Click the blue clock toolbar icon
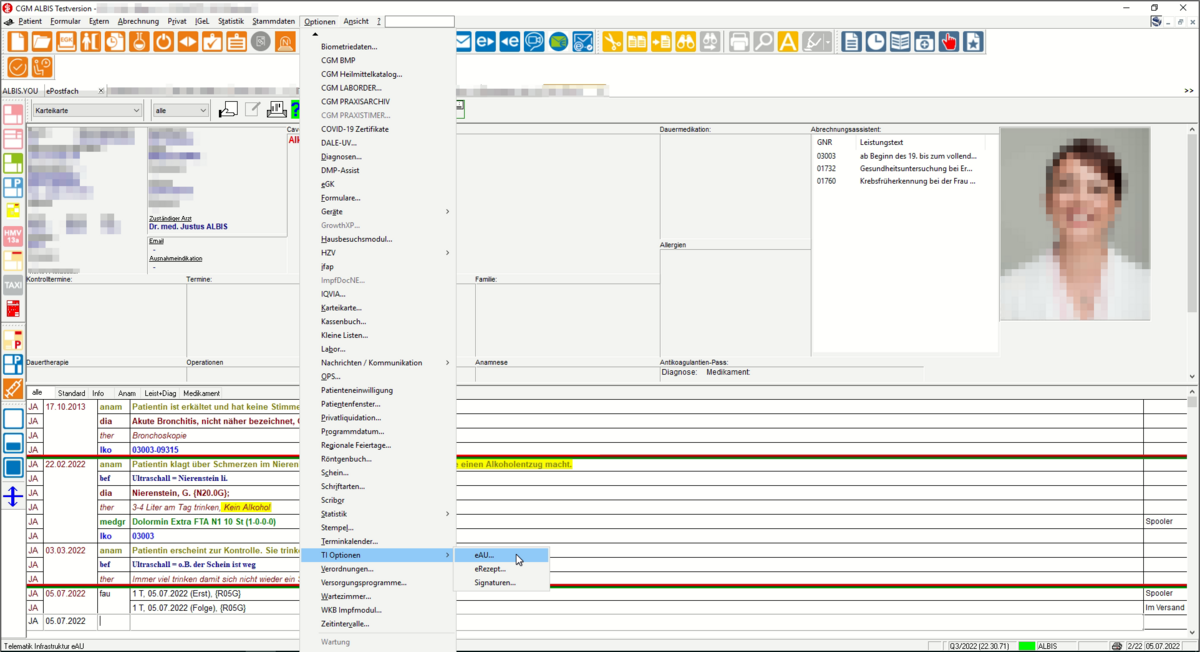This screenshot has height=652, width=1200. (x=876, y=42)
